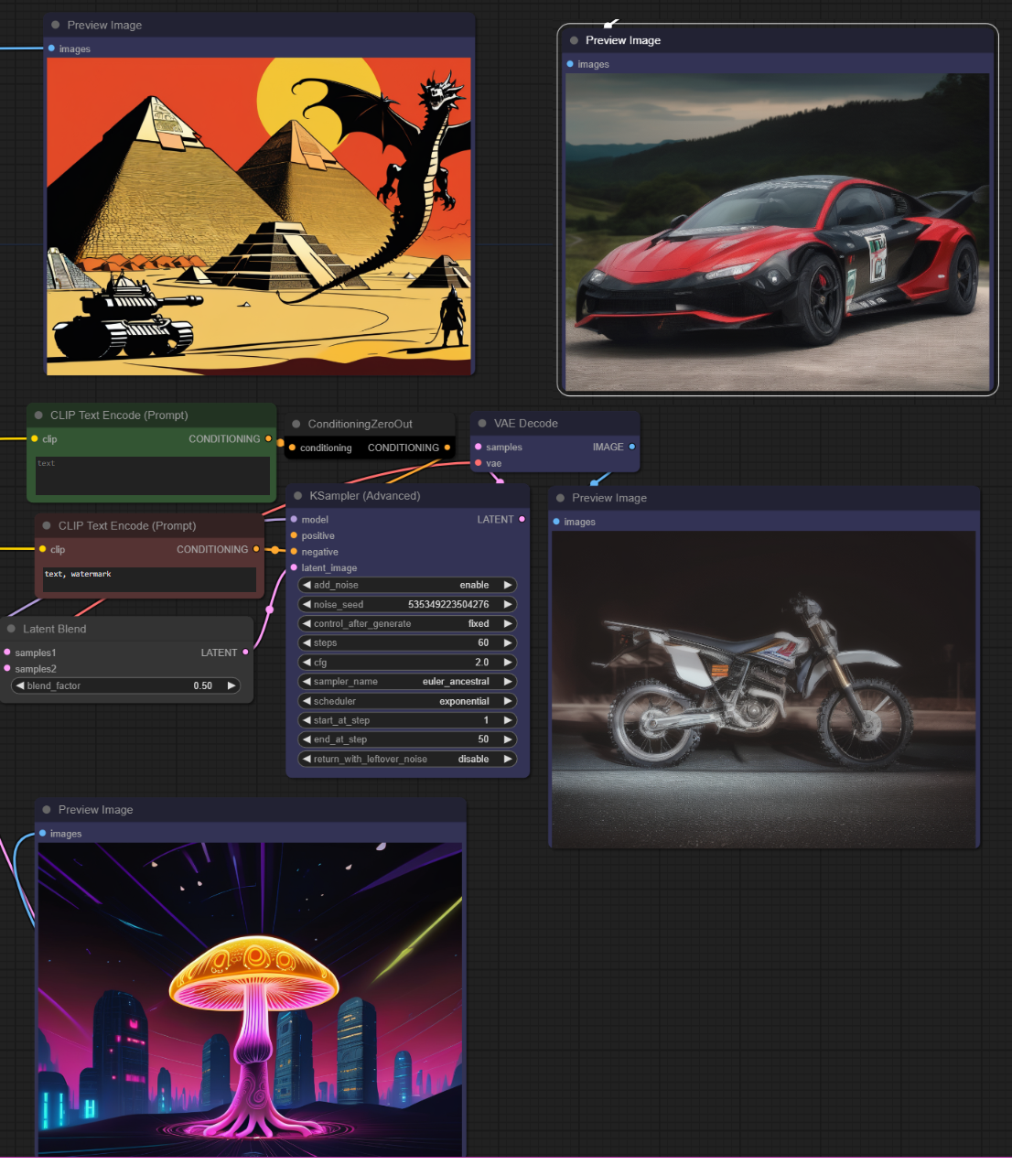Click the CONDITIONING output port on ConditioningZeroOut
The width and height of the screenshot is (1012, 1176).
point(447,448)
